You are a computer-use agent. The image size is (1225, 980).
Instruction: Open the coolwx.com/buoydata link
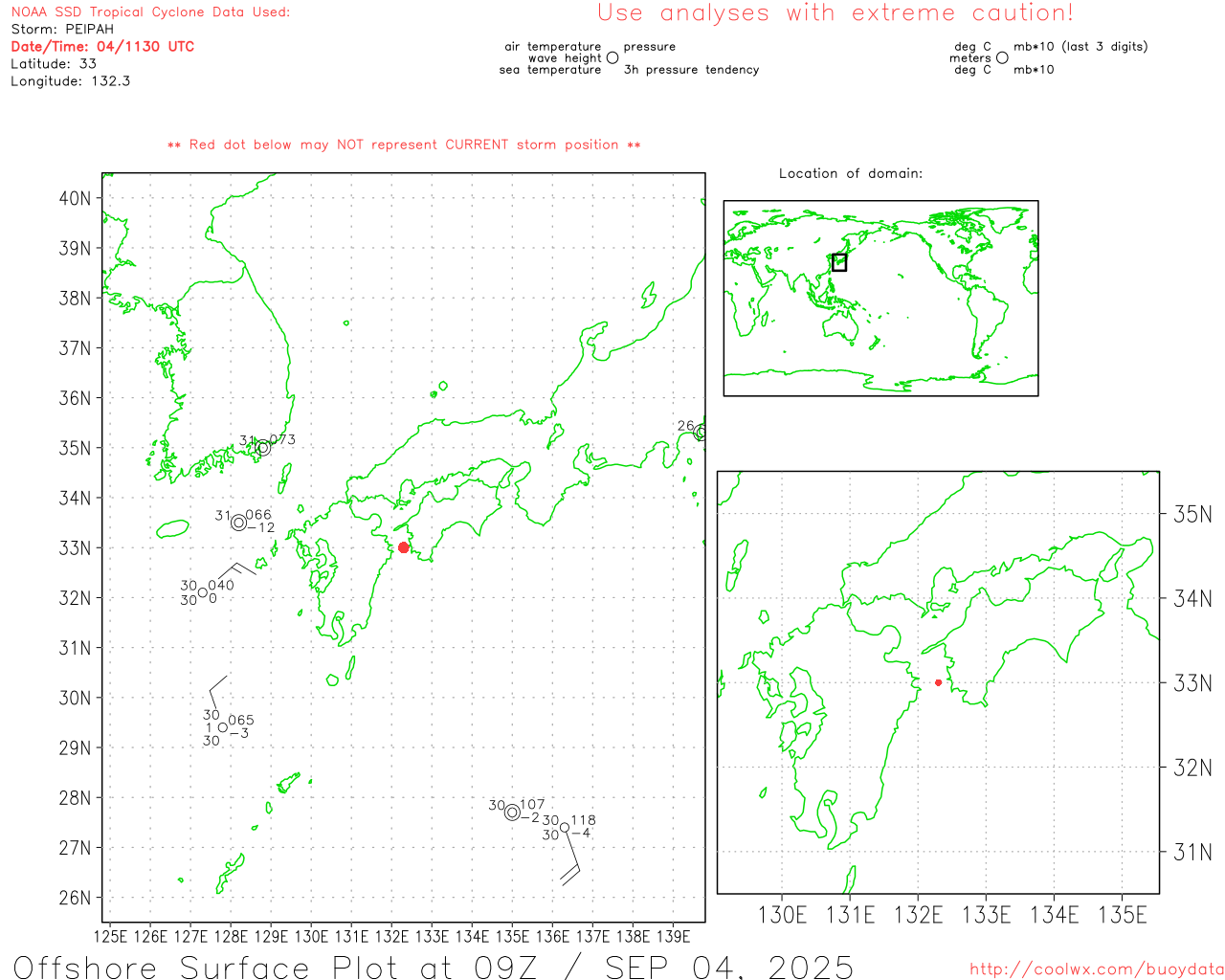[x=1097, y=969]
